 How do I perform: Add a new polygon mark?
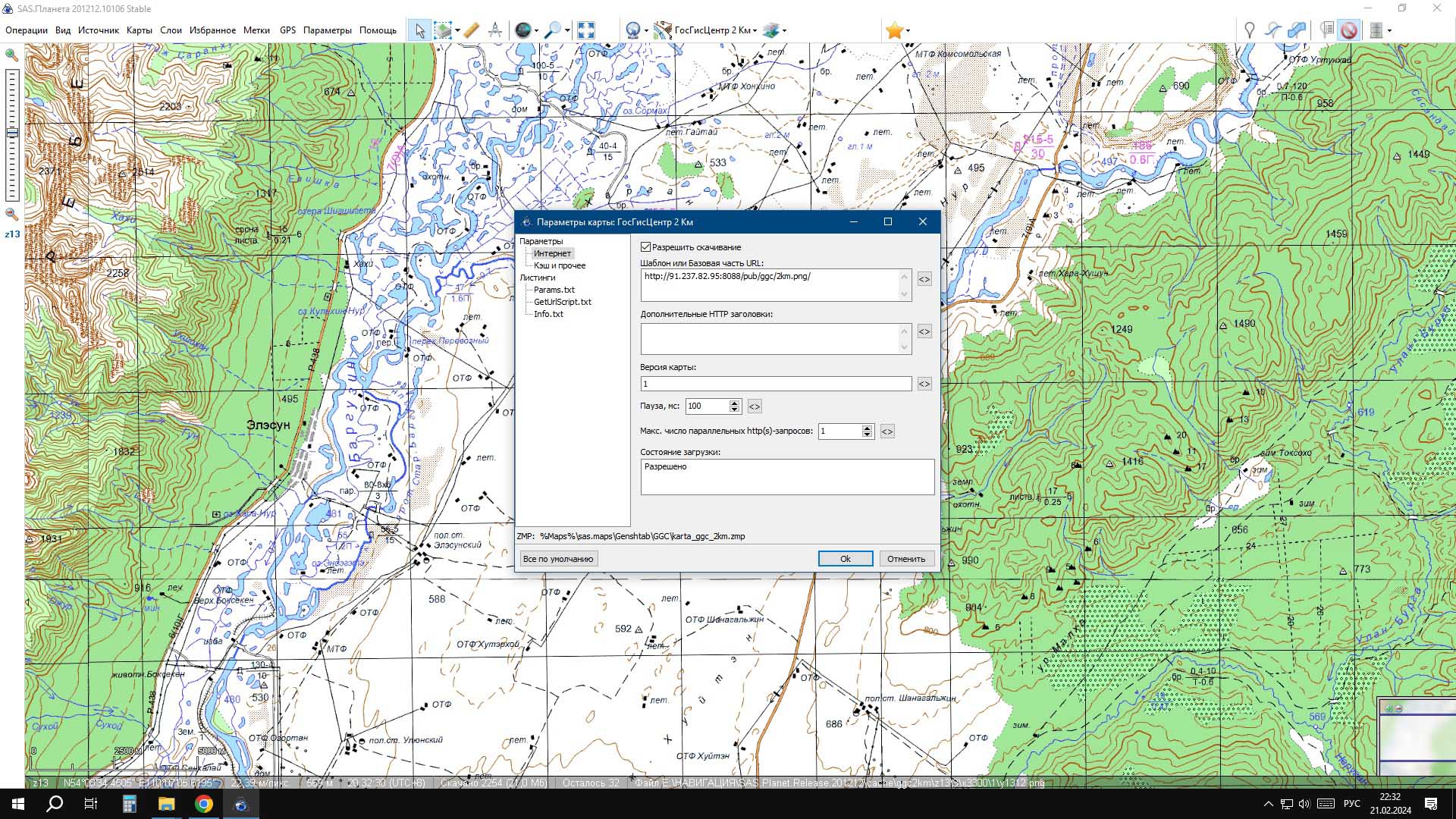click(1298, 30)
